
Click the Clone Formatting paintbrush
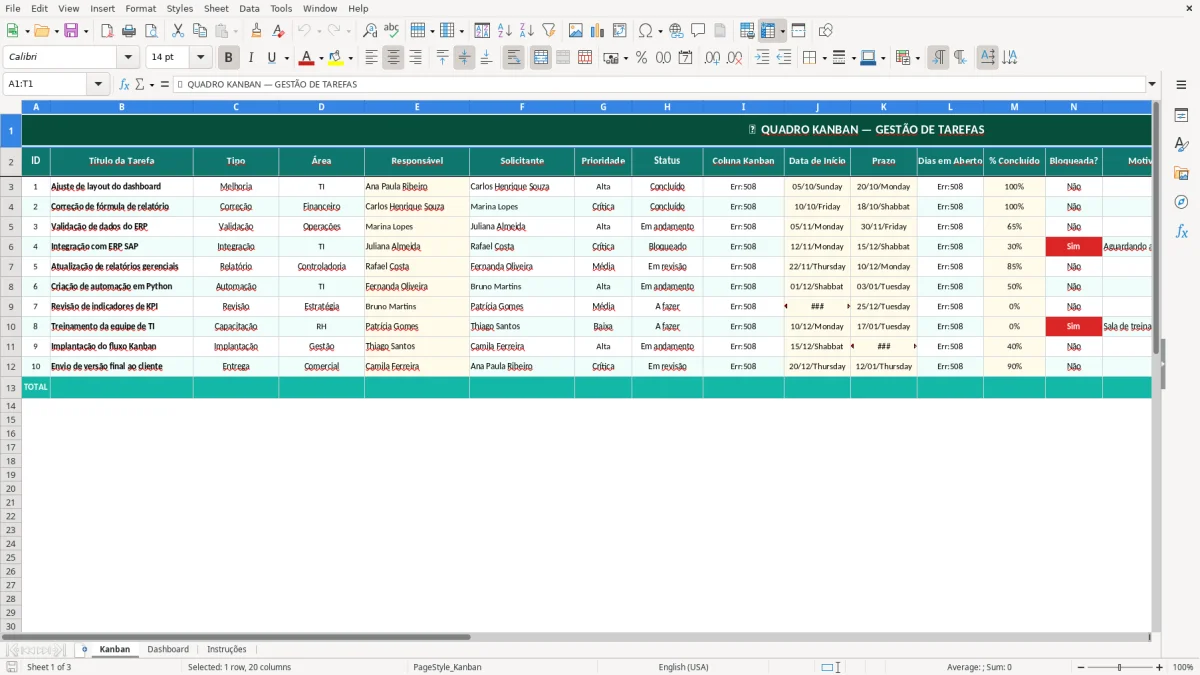(257, 31)
